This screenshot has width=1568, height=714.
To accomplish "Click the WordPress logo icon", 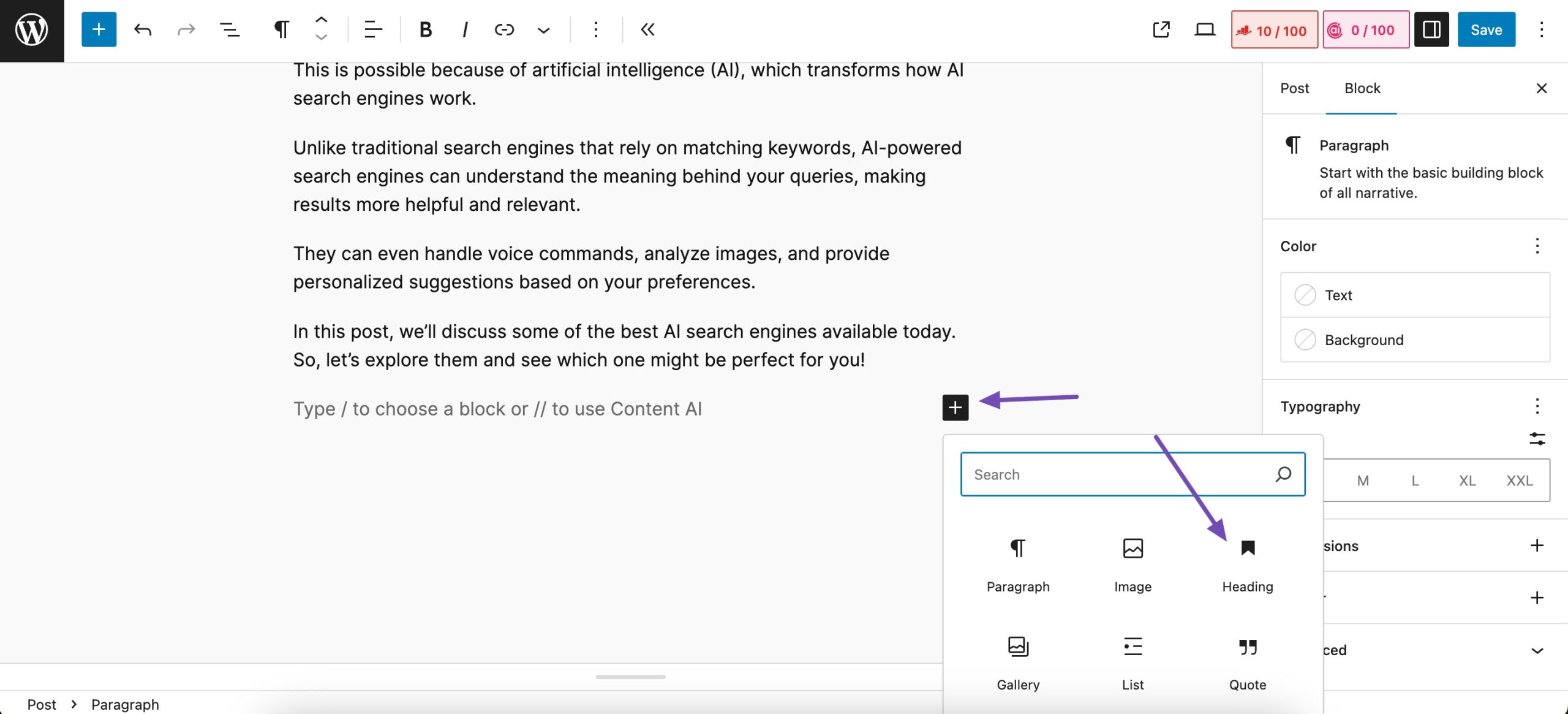I will point(32,30).
